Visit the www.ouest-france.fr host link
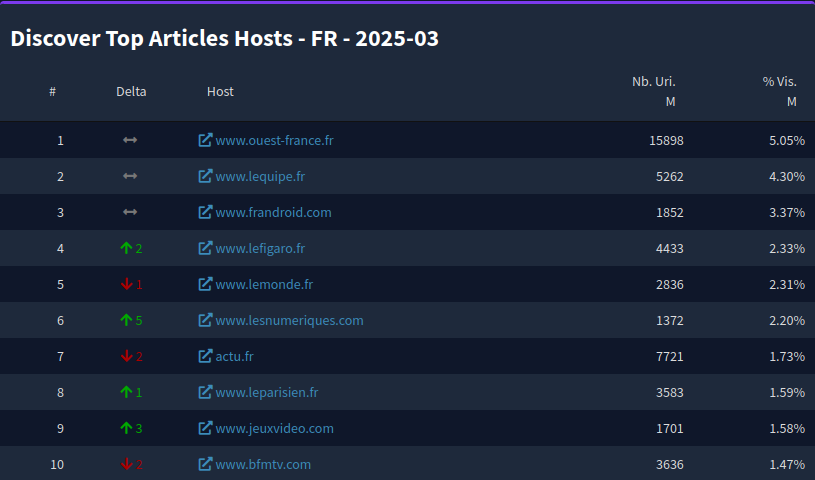Screen dimensions: 815x480 [x=274, y=140]
